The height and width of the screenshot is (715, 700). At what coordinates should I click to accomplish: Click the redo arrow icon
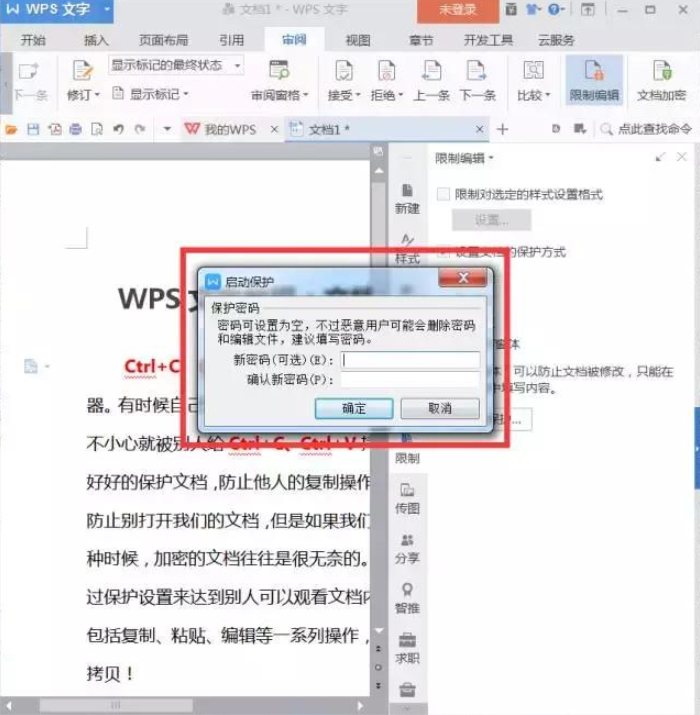140,130
